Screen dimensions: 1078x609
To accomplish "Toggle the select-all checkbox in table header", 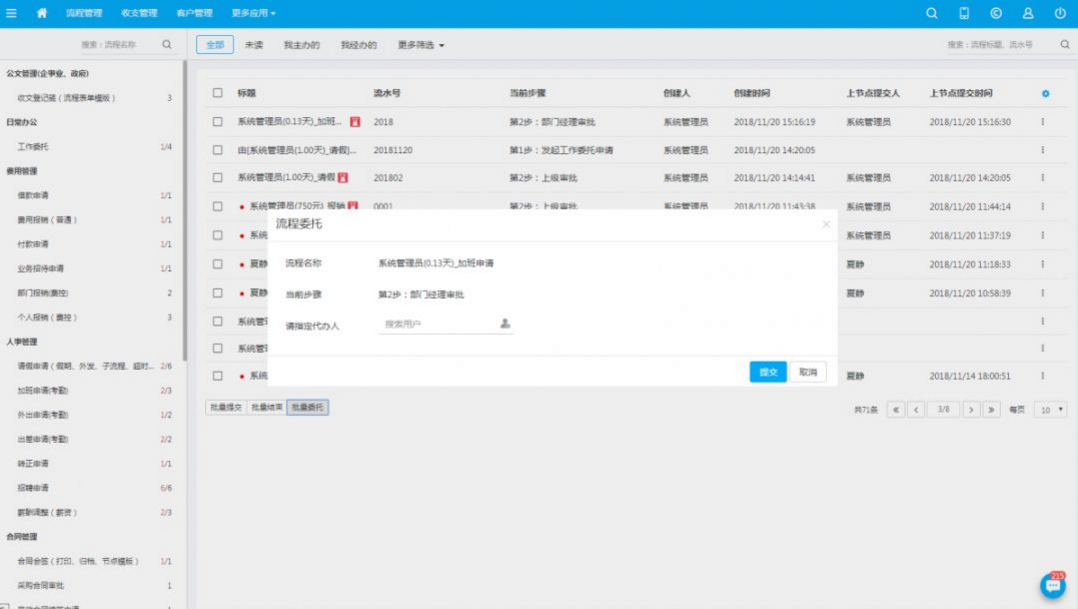I will [x=217, y=93].
